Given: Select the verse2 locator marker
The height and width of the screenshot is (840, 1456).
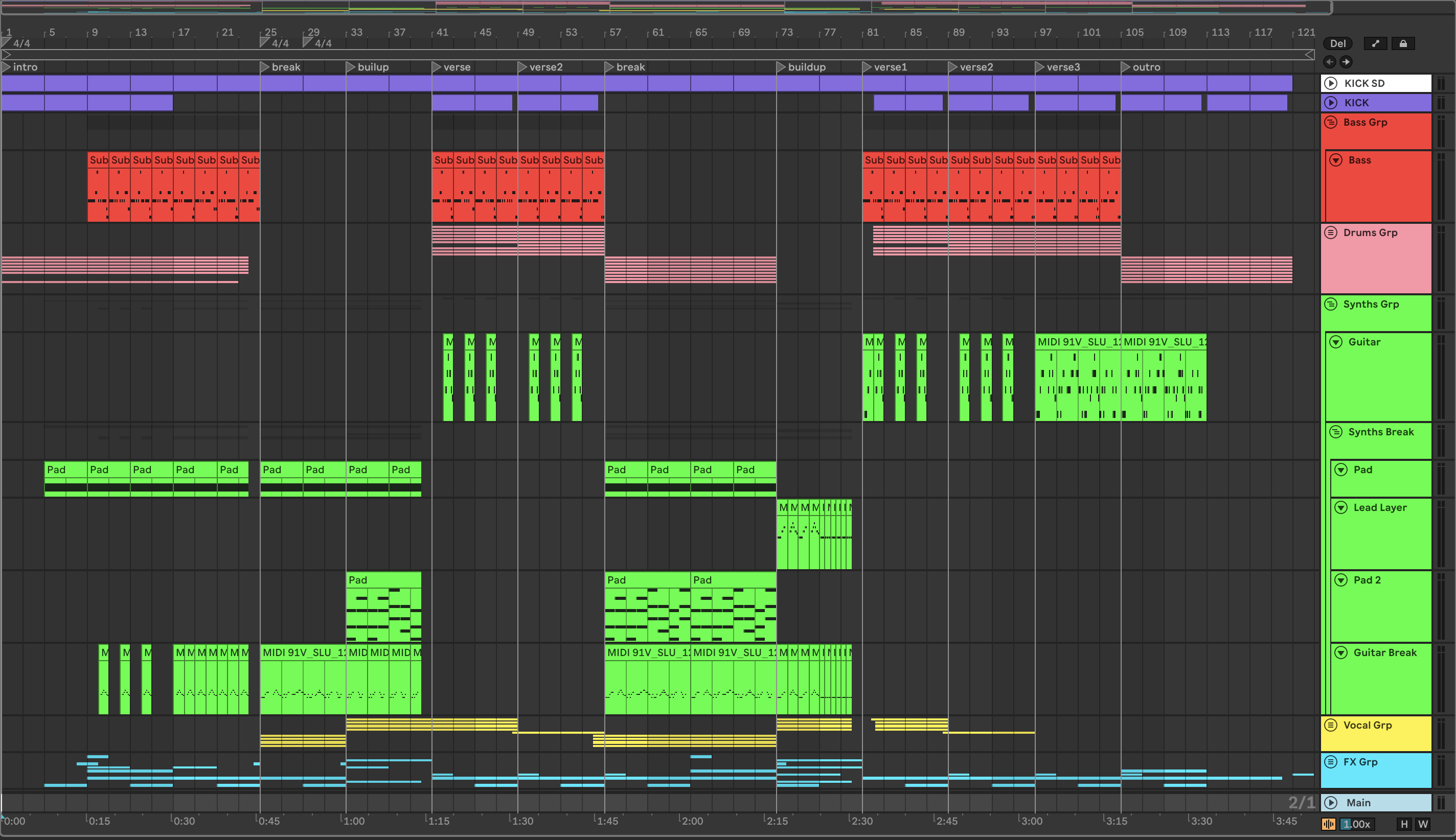Looking at the screenshot, I should [x=522, y=67].
